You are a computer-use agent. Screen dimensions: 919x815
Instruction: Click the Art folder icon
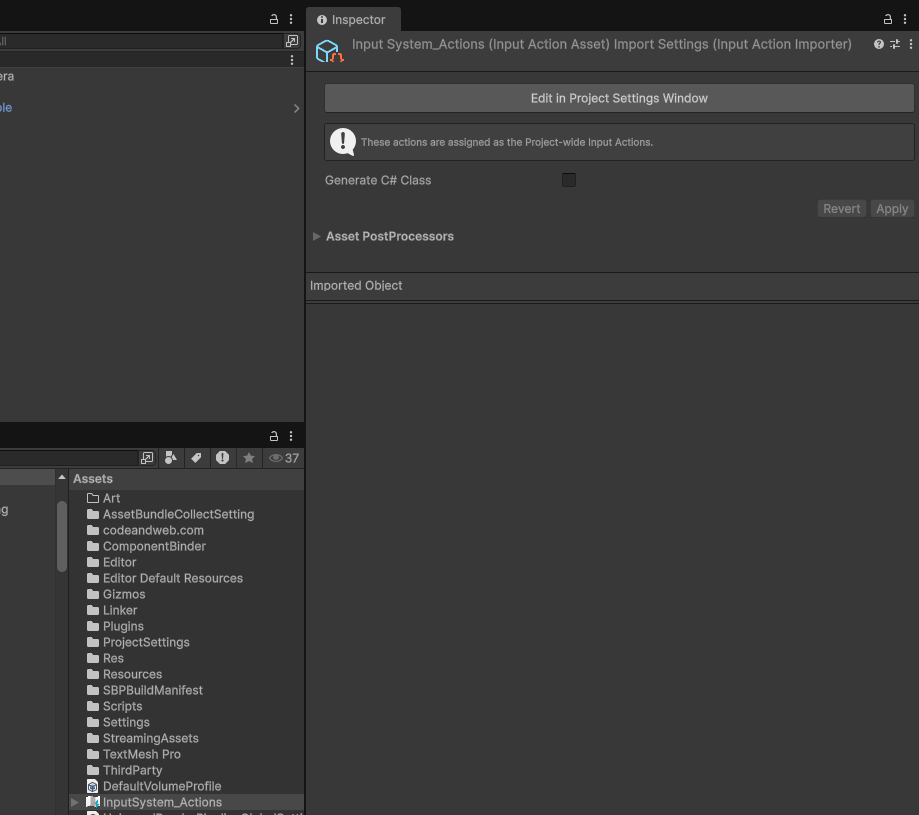[x=93, y=498]
